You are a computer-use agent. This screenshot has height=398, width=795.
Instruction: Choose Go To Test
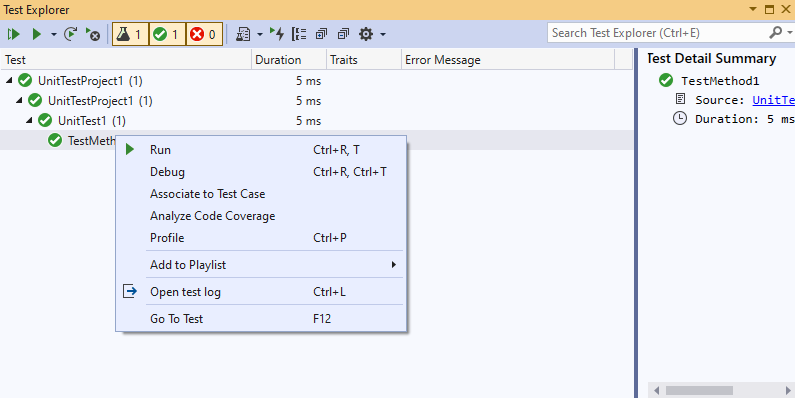click(261, 319)
